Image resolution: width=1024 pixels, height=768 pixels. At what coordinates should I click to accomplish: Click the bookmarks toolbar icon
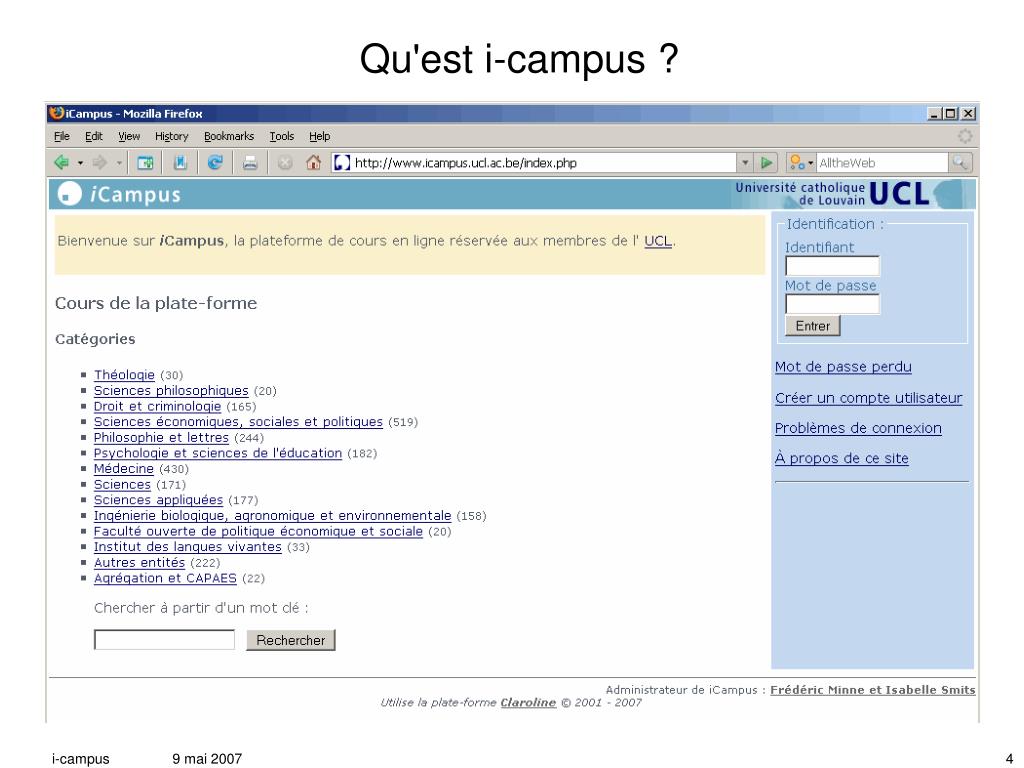[x=180, y=163]
